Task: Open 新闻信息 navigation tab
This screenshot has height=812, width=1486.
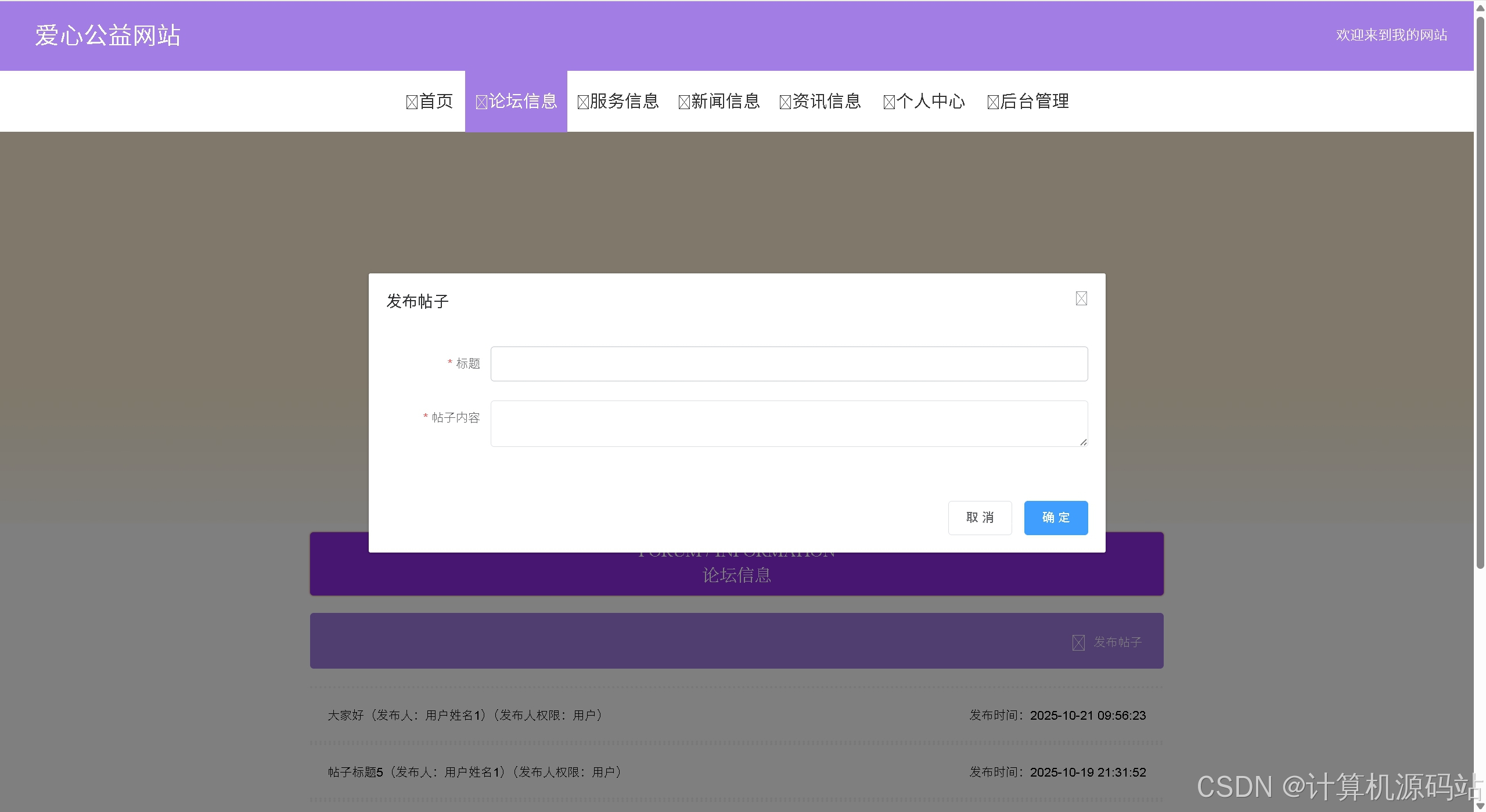Action: pos(725,102)
